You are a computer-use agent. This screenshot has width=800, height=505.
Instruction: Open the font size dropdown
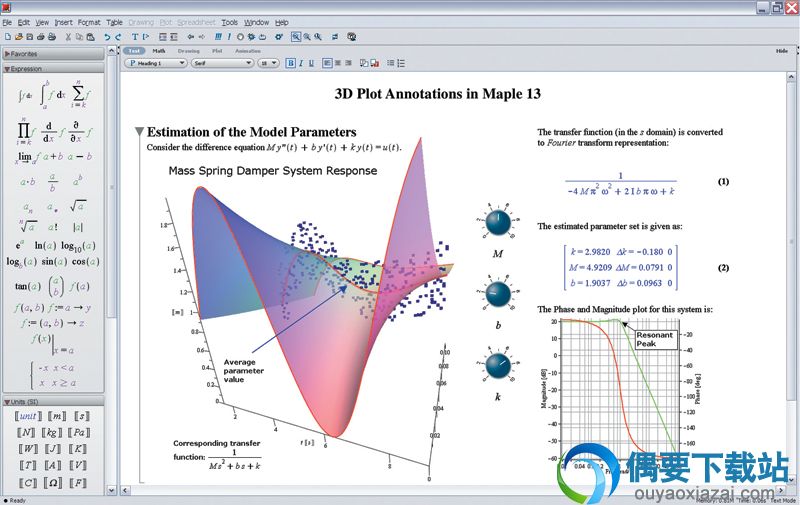point(268,63)
